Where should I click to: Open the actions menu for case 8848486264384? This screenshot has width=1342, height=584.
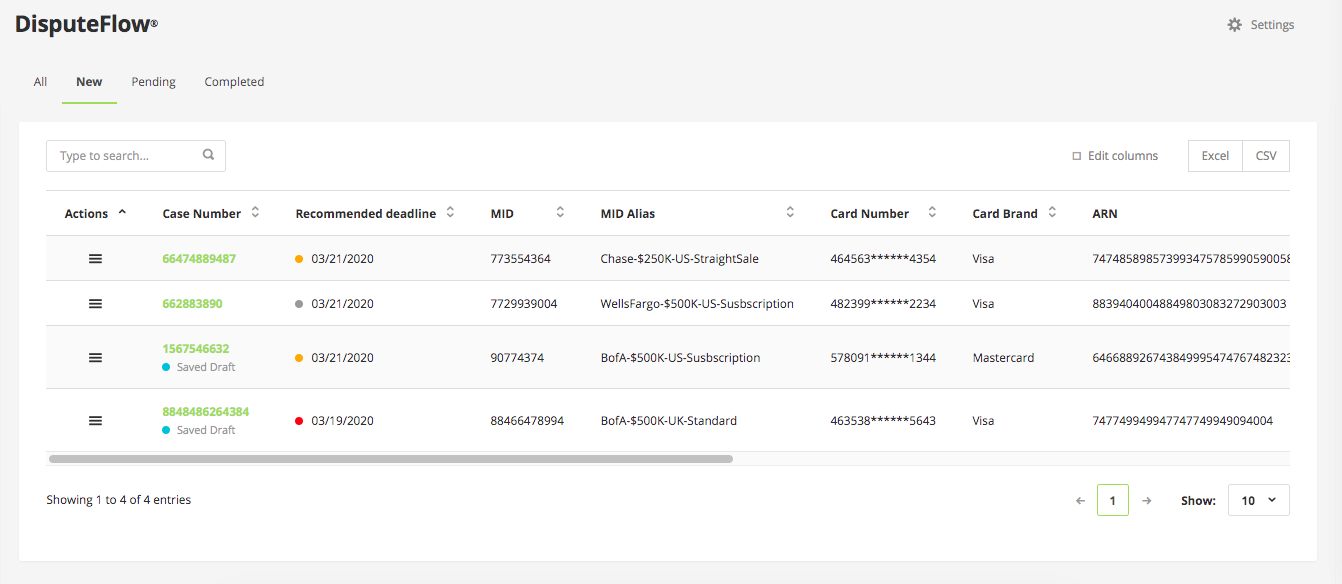pos(95,420)
